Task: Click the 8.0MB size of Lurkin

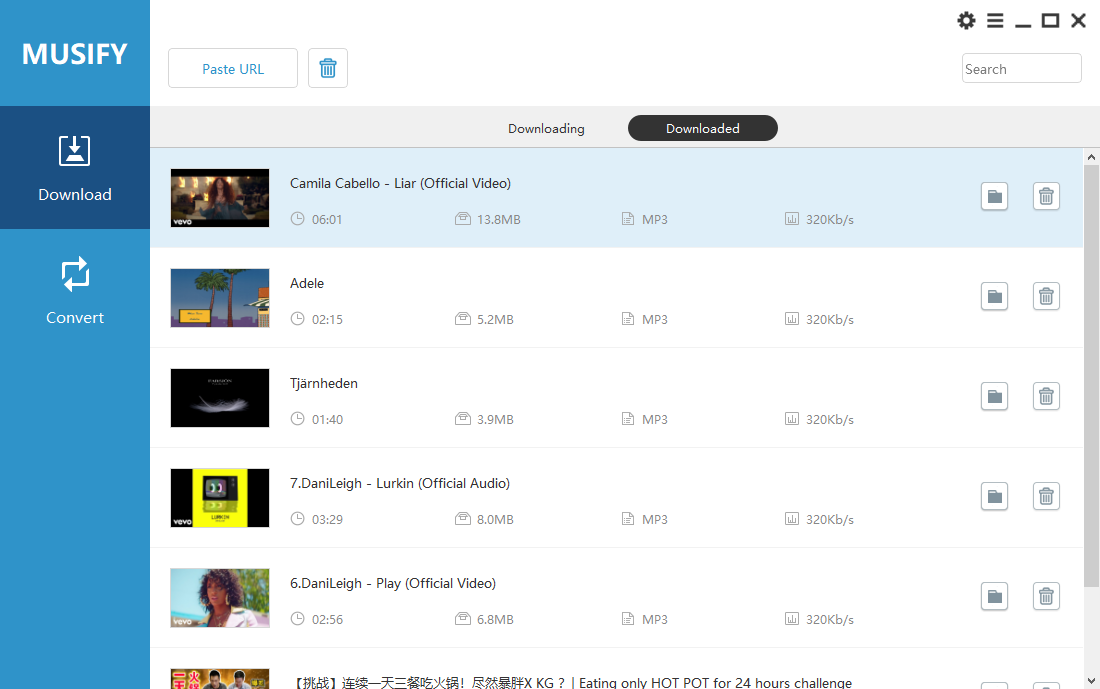Action: coord(495,519)
